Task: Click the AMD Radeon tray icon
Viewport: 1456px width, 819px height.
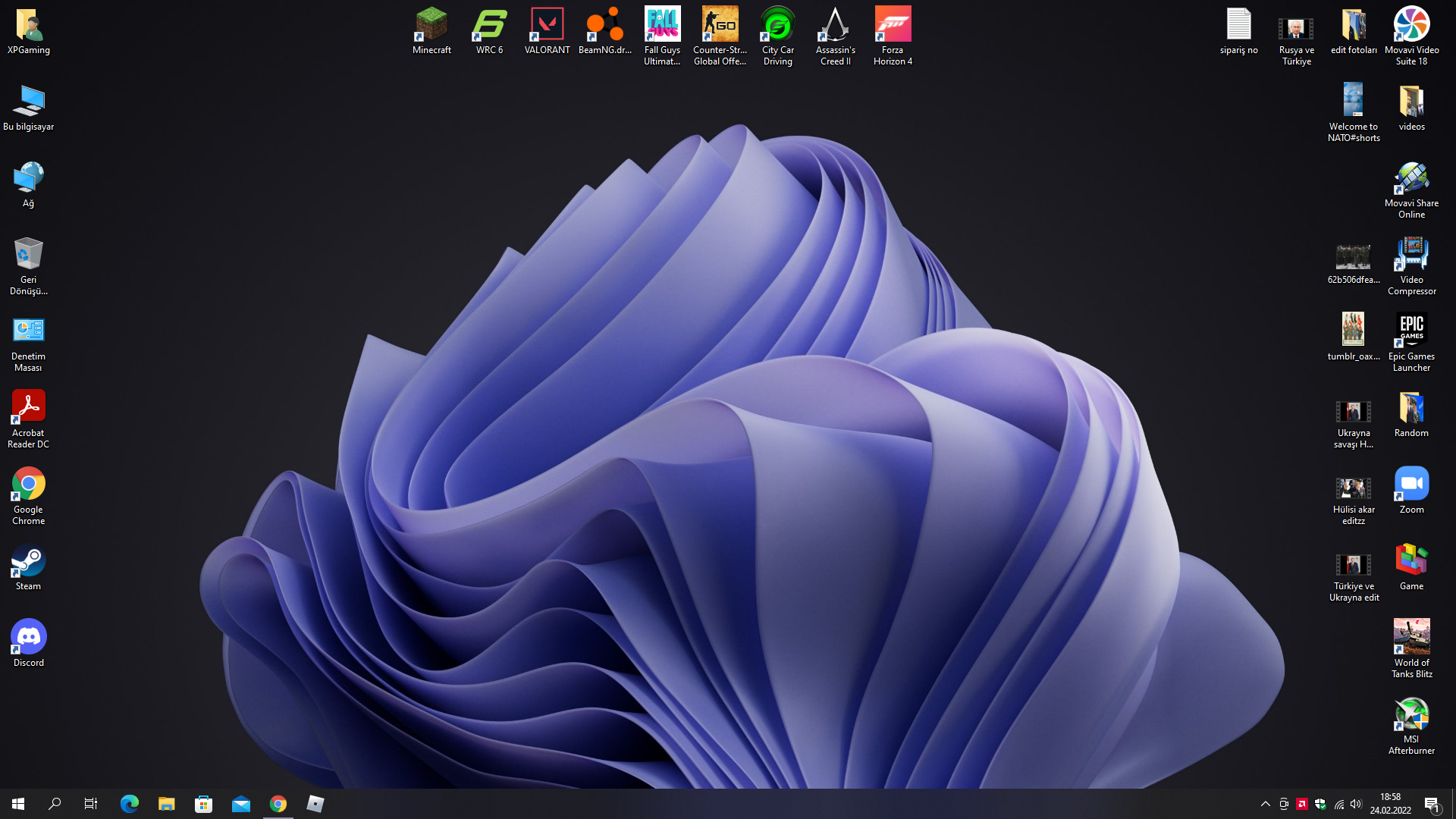Action: point(1302,804)
